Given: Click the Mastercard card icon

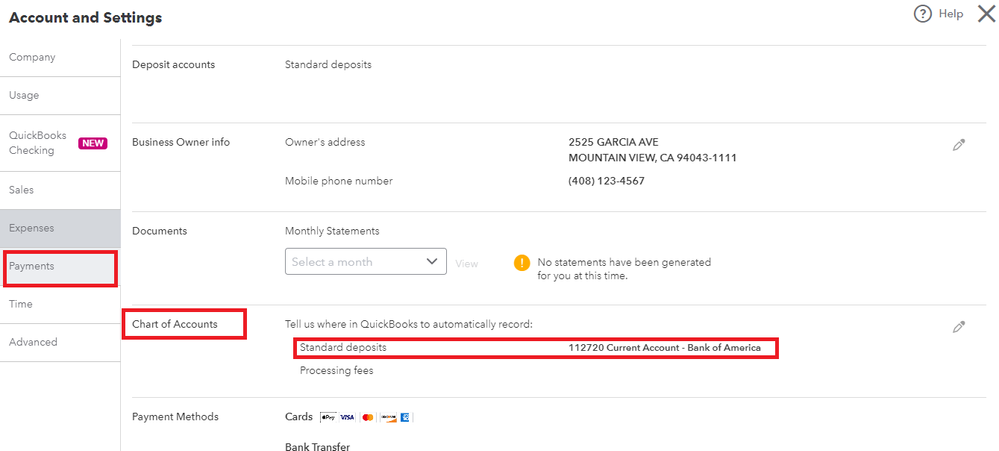Looking at the screenshot, I should coord(367,417).
